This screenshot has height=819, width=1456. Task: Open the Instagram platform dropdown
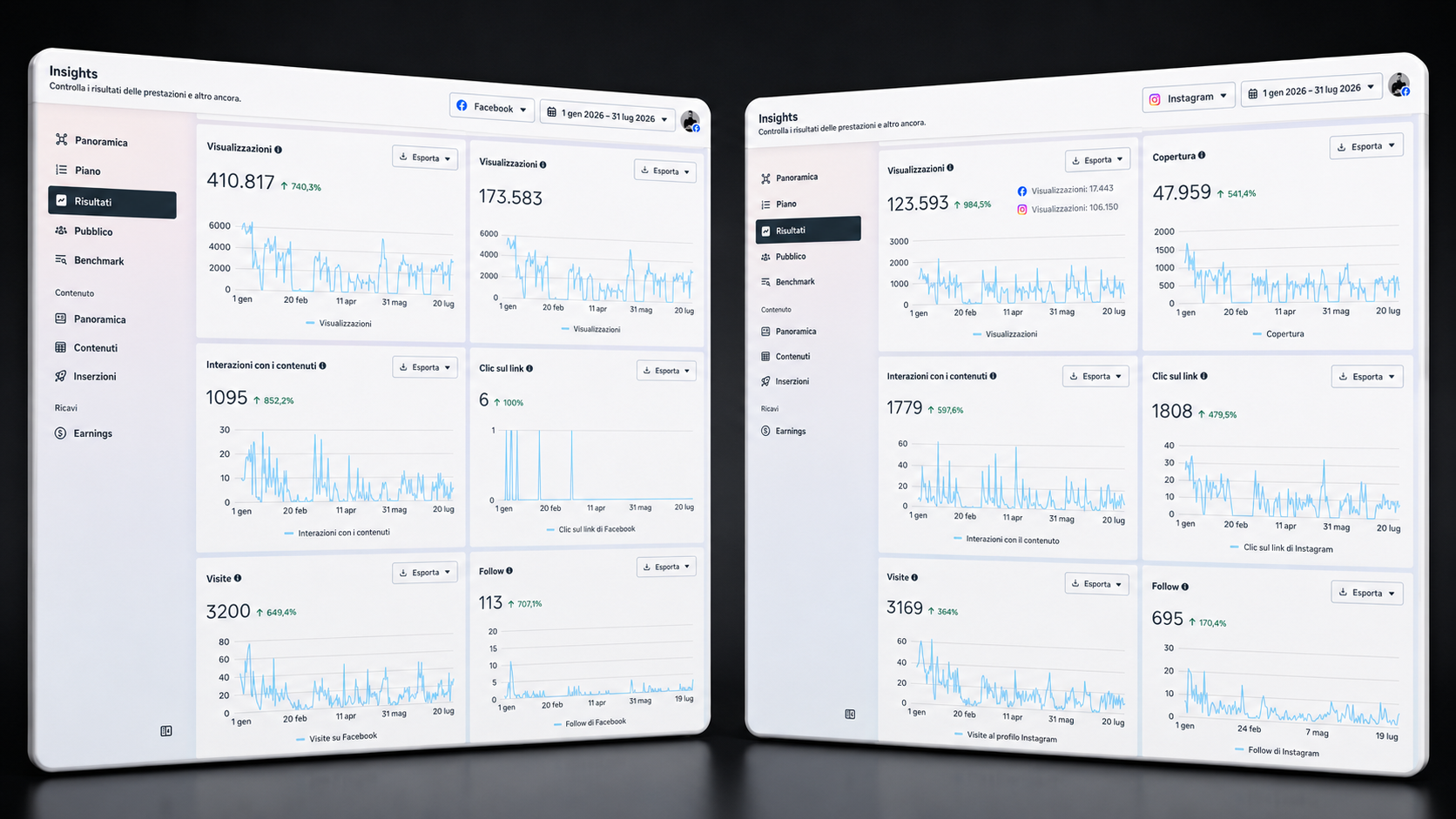pyautogui.click(x=1189, y=98)
